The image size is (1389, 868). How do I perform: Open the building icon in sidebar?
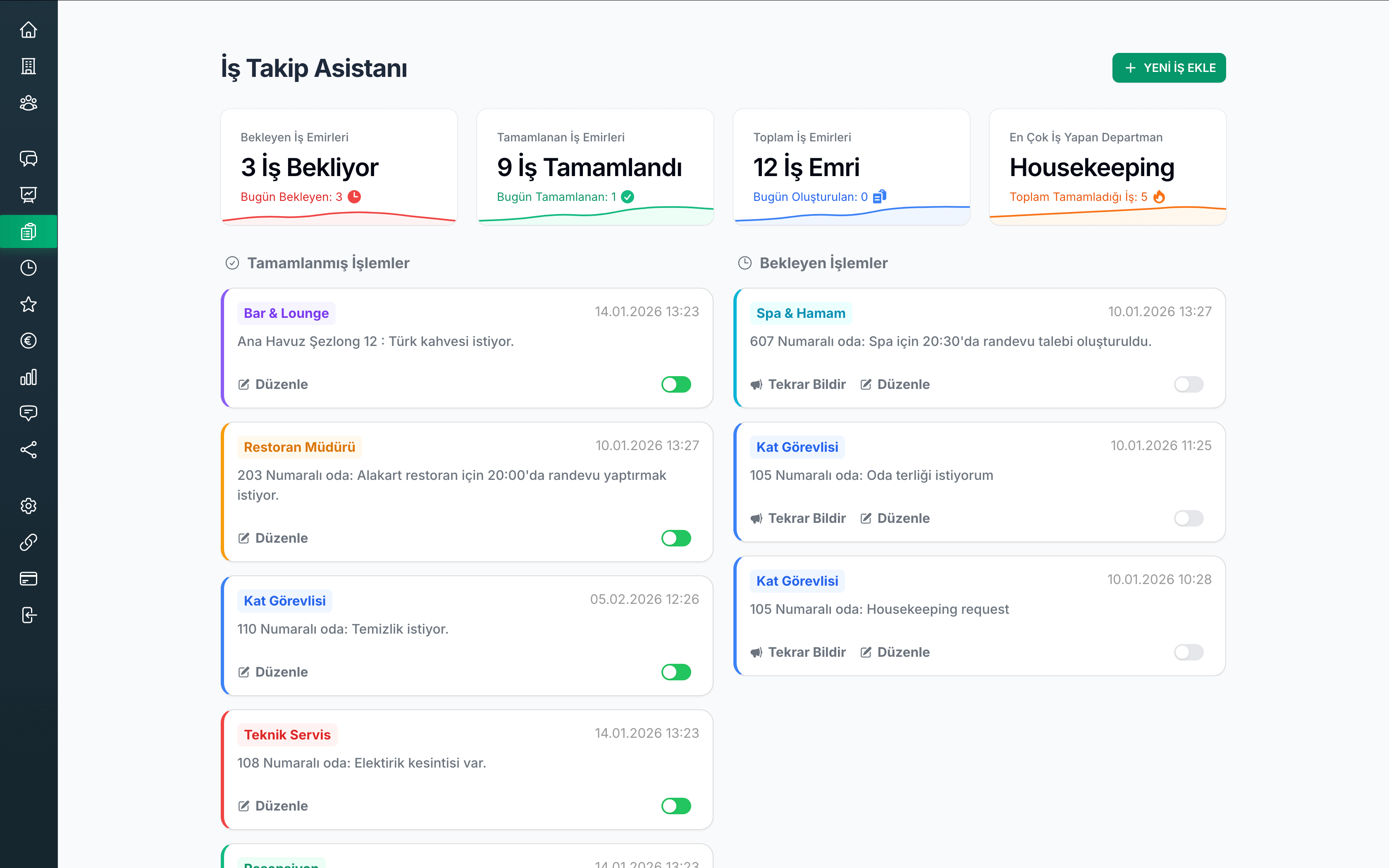click(x=28, y=66)
